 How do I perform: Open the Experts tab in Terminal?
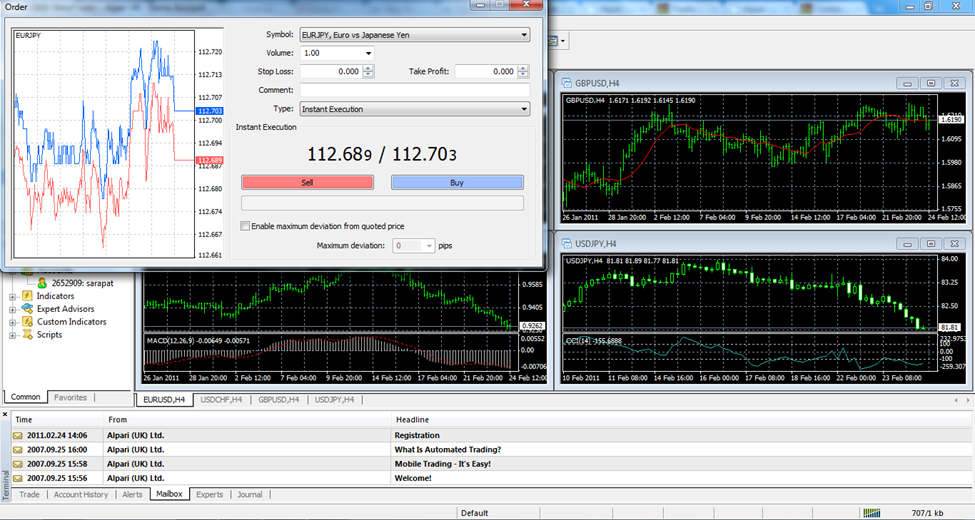point(210,494)
